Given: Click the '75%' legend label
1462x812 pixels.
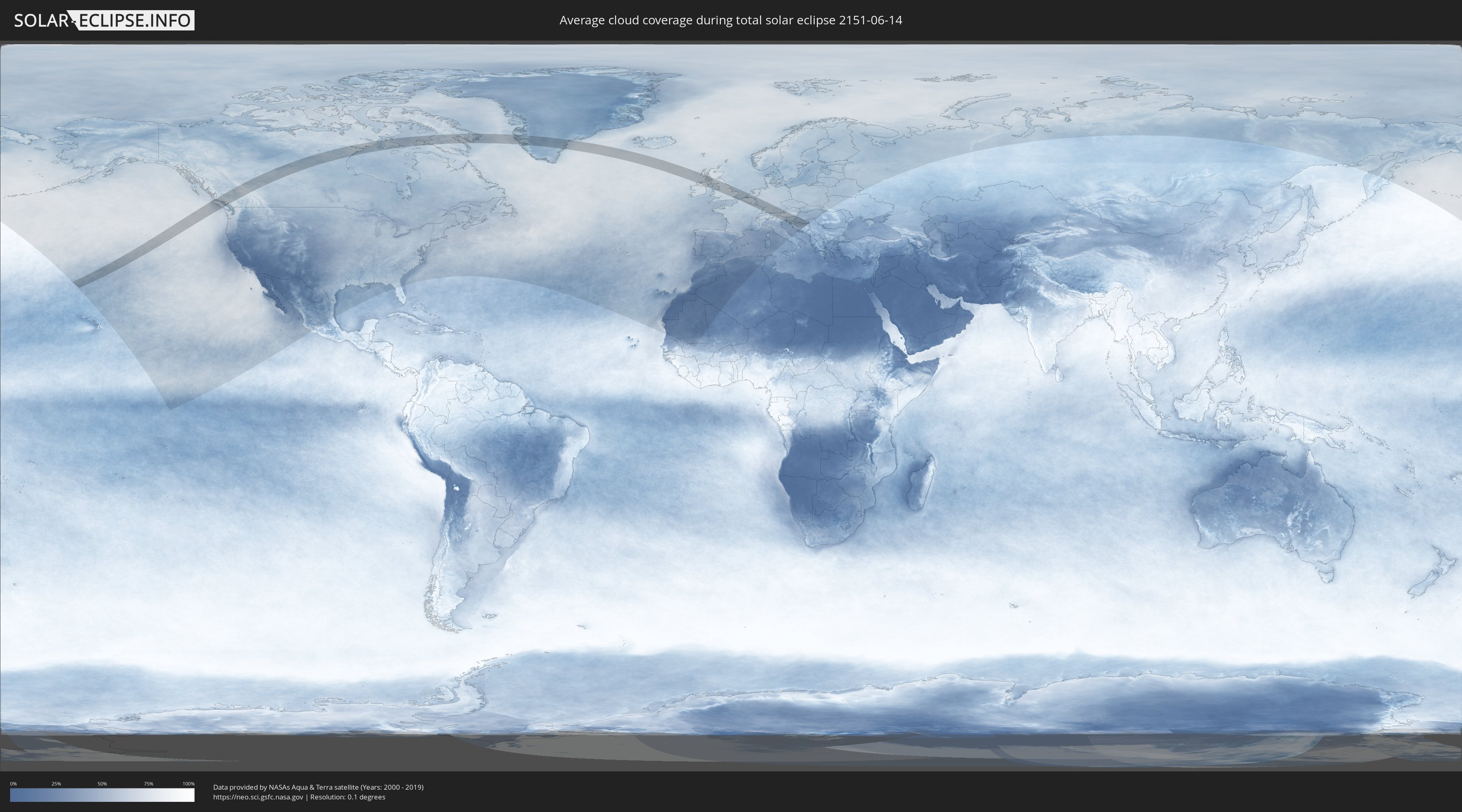Looking at the screenshot, I should pyautogui.click(x=148, y=784).
